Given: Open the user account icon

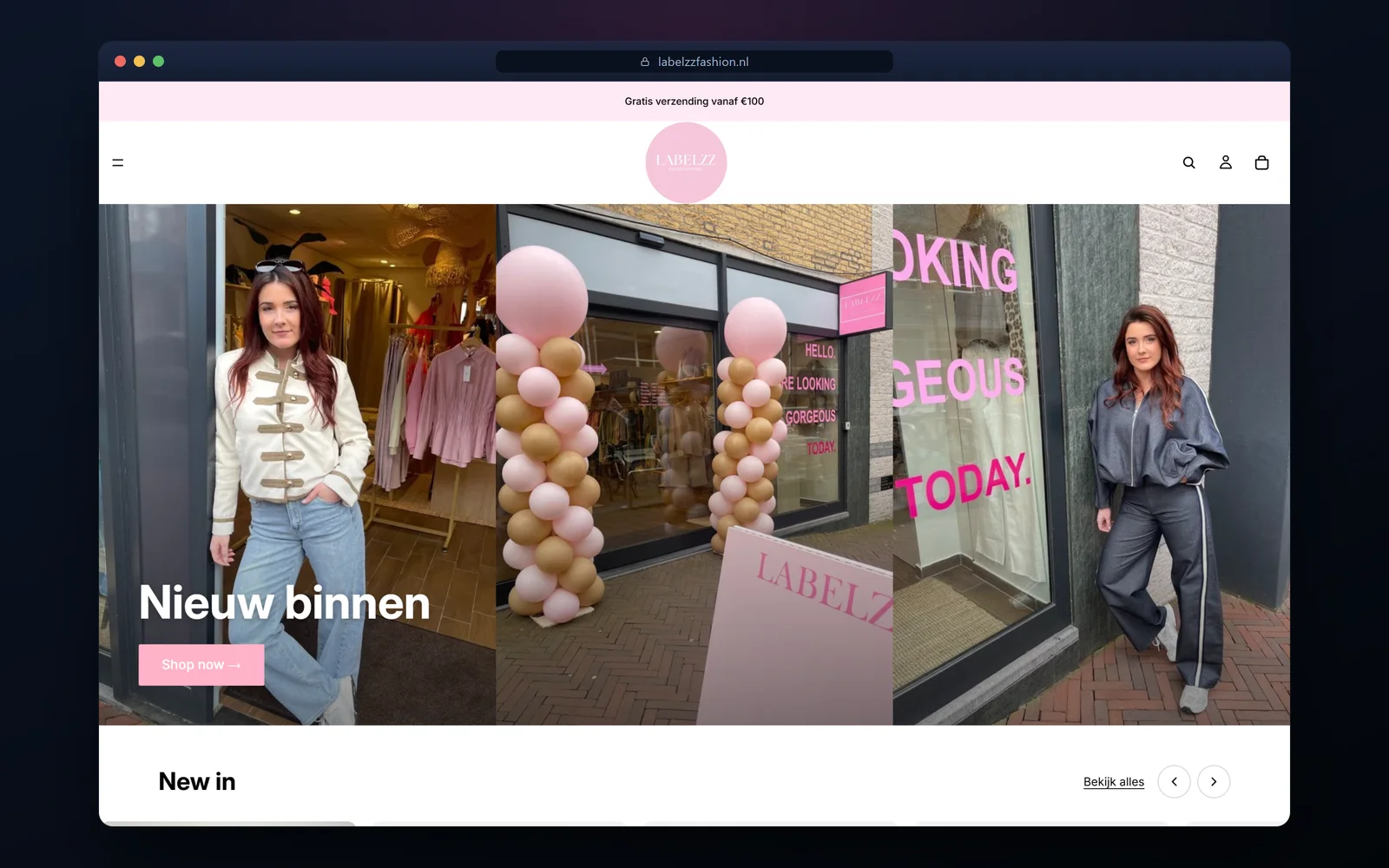Looking at the screenshot, I should (x=1226, y=162).
